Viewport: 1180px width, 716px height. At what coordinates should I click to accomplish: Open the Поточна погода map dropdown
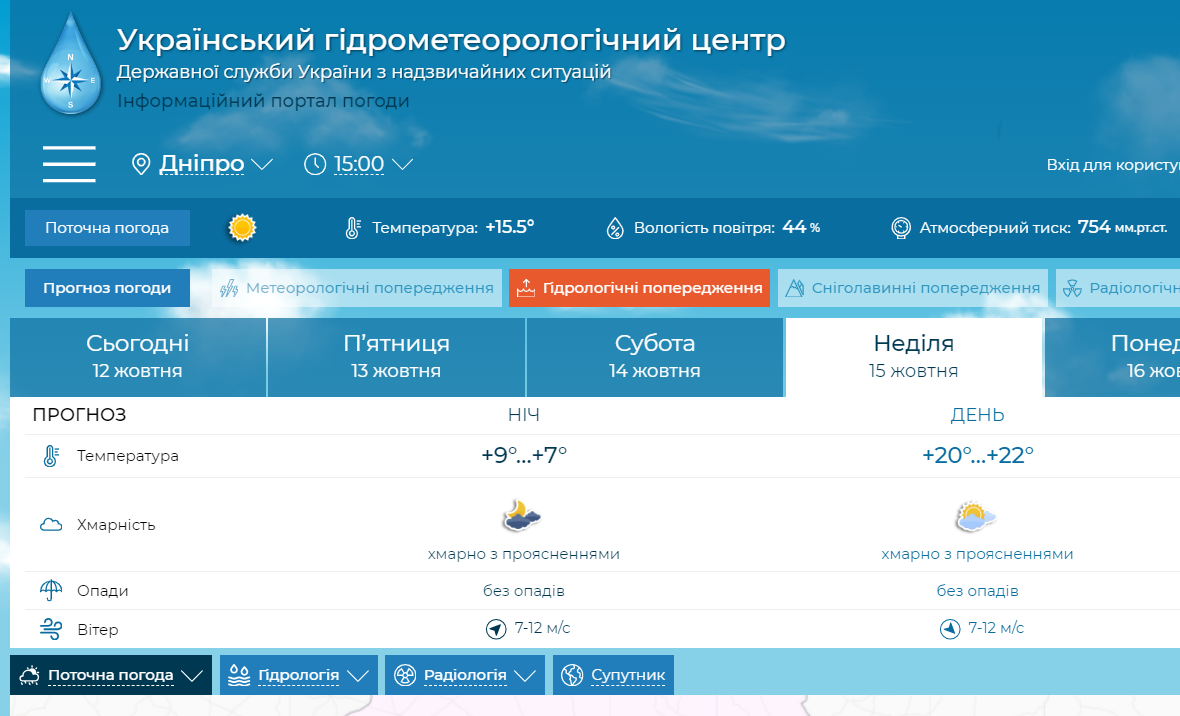click(x=111, y=675)
